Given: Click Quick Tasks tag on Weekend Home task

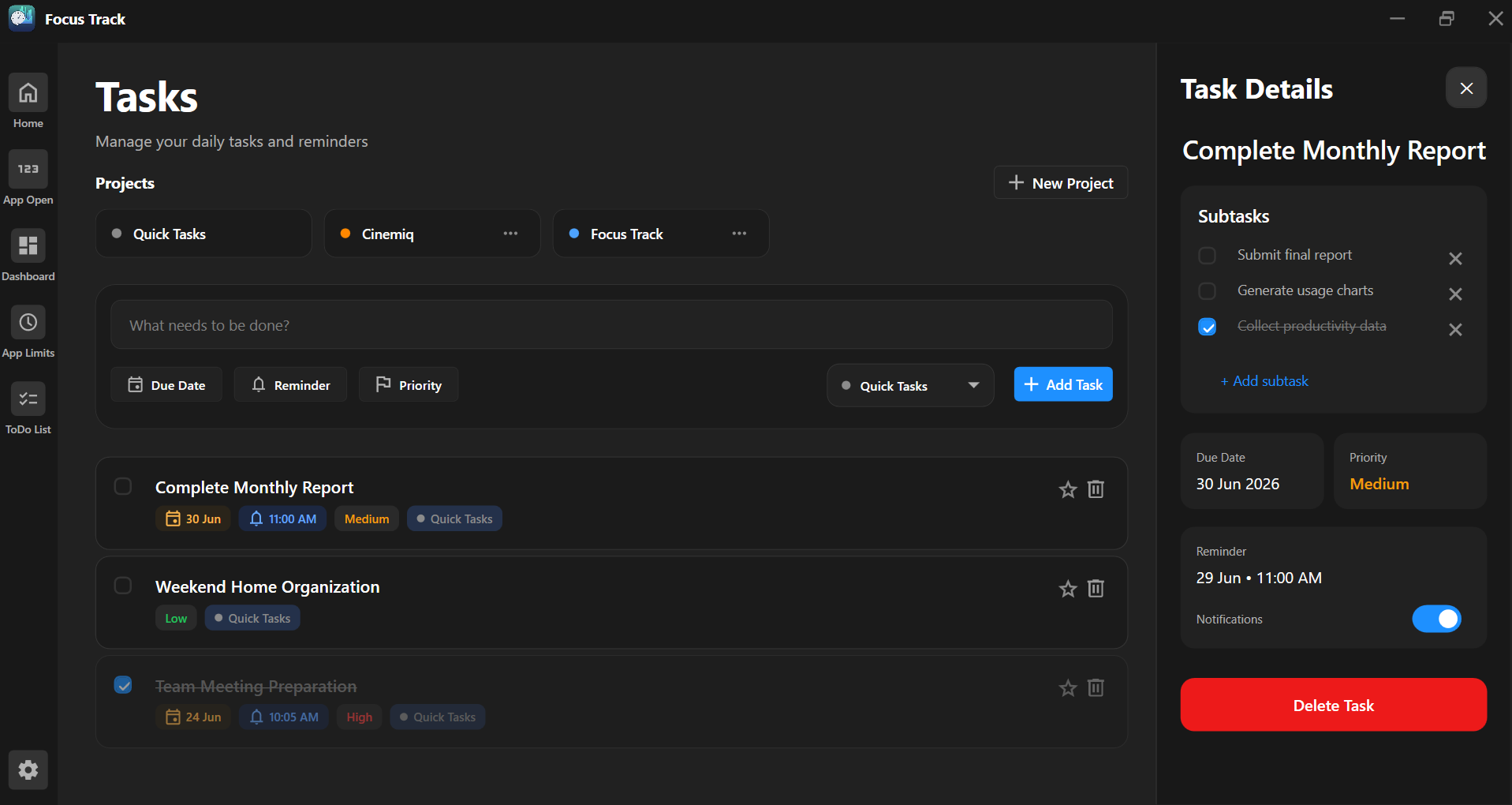Looking at the screenshot, I should [252, 618].
